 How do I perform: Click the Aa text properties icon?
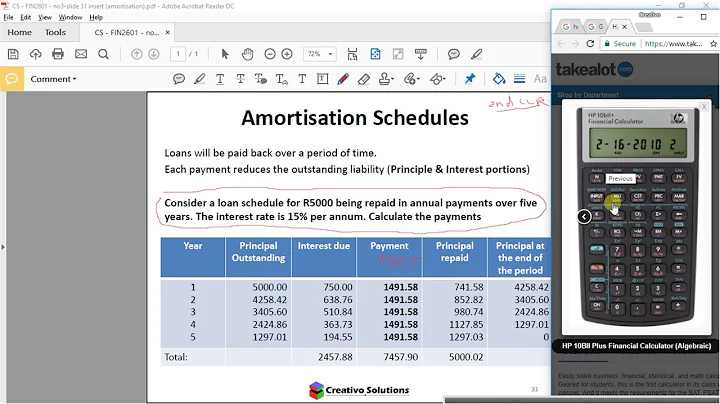tap(540, 79)
